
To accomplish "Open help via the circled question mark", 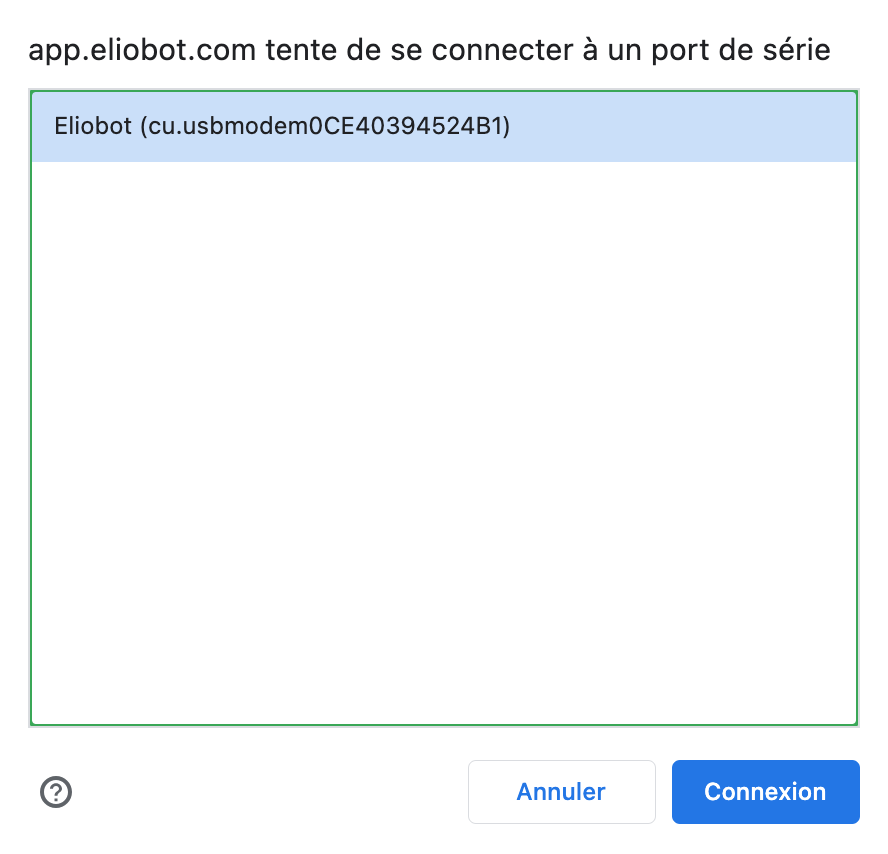I will click(x=56, y=792).
